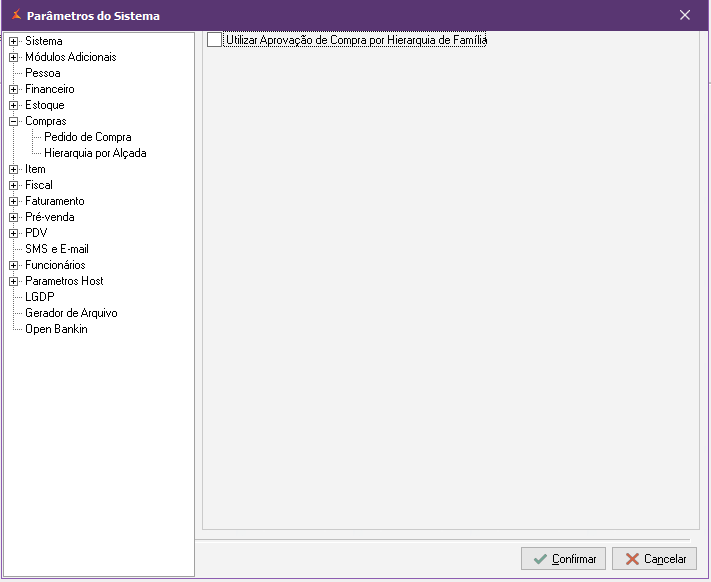Screen dimensions: 711x582
Task: Select the Módulos Adicionais label
Action: pyautogui.click(x=71, y=57)
